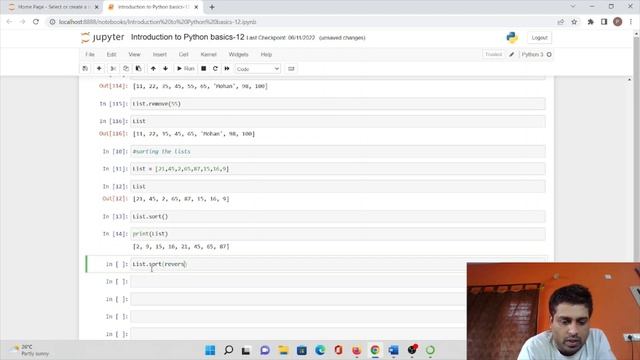Open the command palette keyboard icon
The width and height of the screenshot is (640, 360).
[291, 69]
